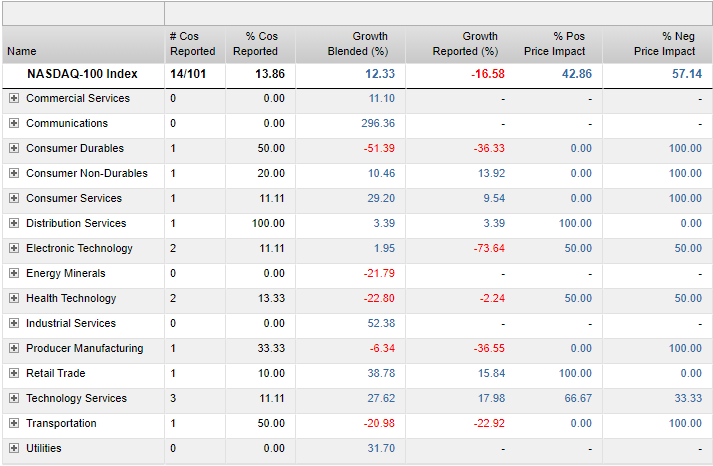The width and height of the screenshot is (713, 466).
Task: Click Communications blended growth 296.36
Action: tap(378, 123)
